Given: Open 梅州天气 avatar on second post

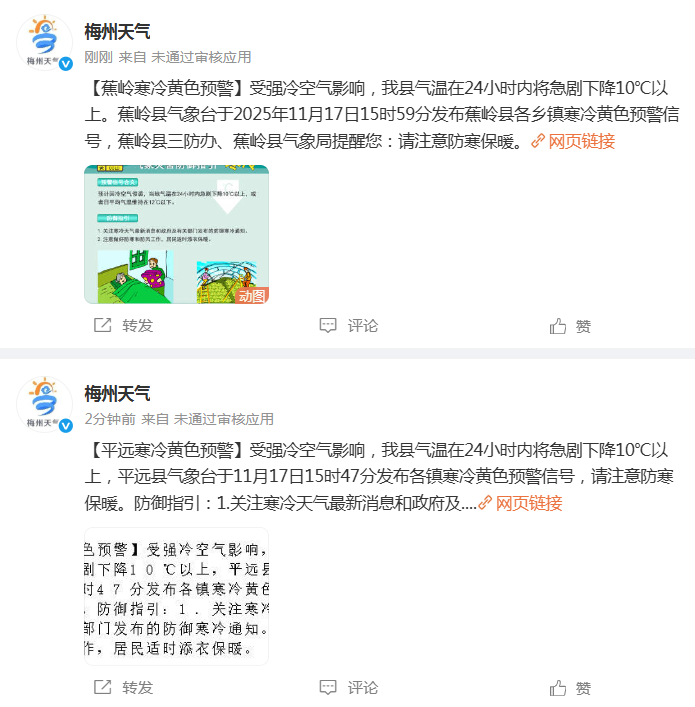Looking at the screenshot, I should point(45,404).
